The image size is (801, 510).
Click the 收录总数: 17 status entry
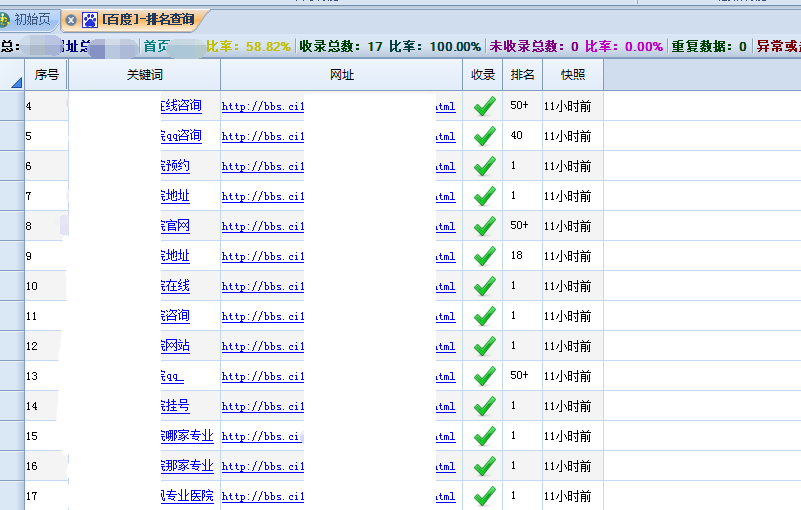pos(341,47)
